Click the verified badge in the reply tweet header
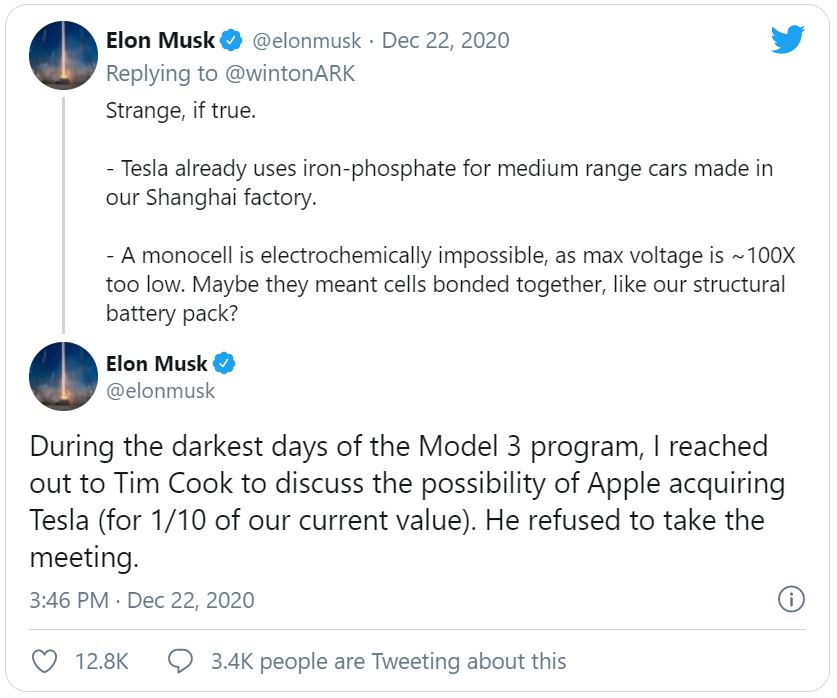 point(232,41)
